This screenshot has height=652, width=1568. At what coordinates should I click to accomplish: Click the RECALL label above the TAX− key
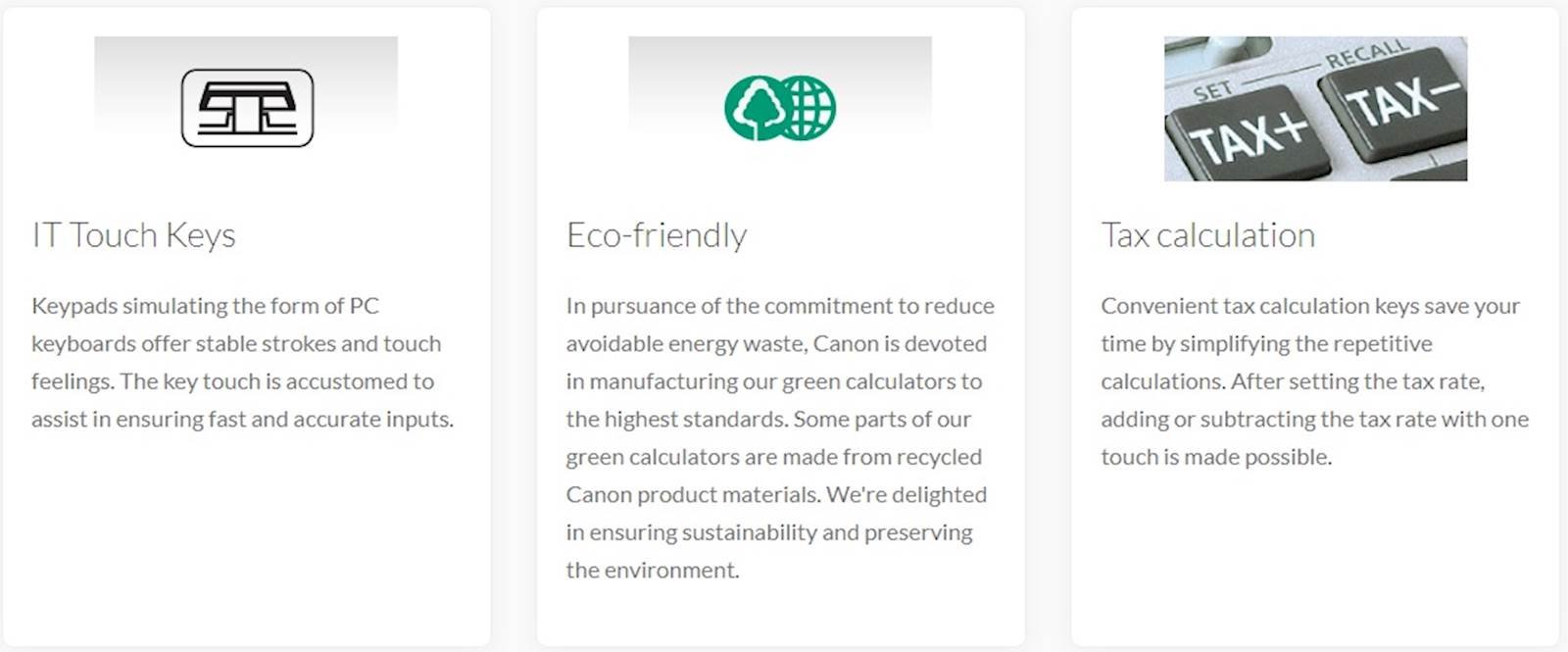click(x=1367, y=54)
